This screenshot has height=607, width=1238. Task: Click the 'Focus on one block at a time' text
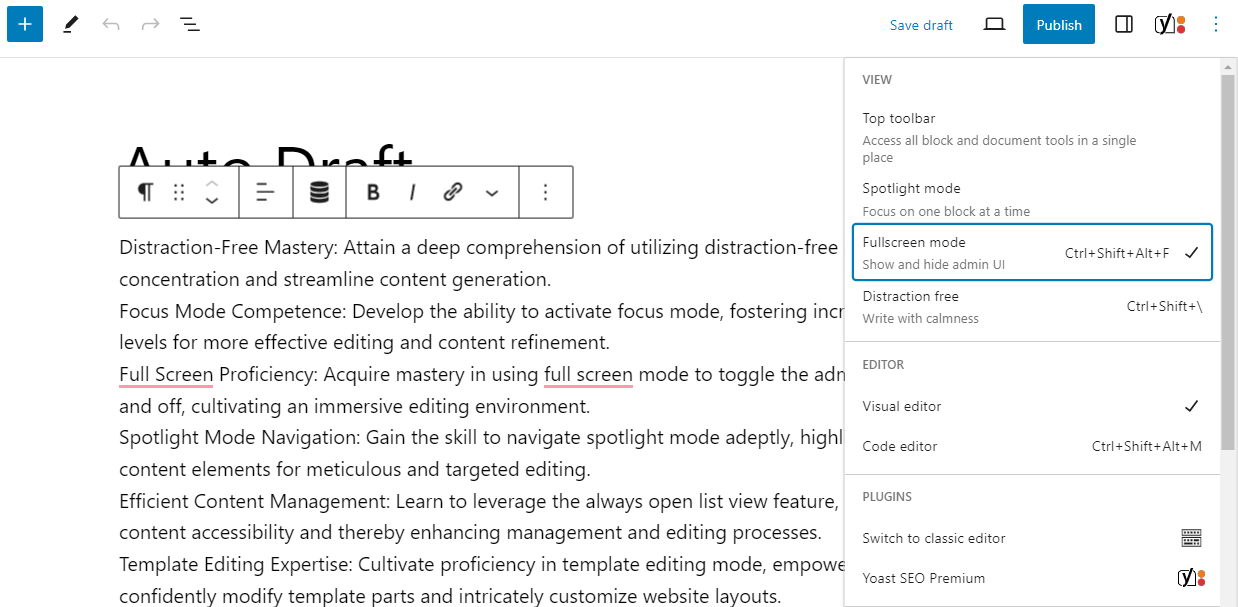pyautogui.click(x=946, y=211)
